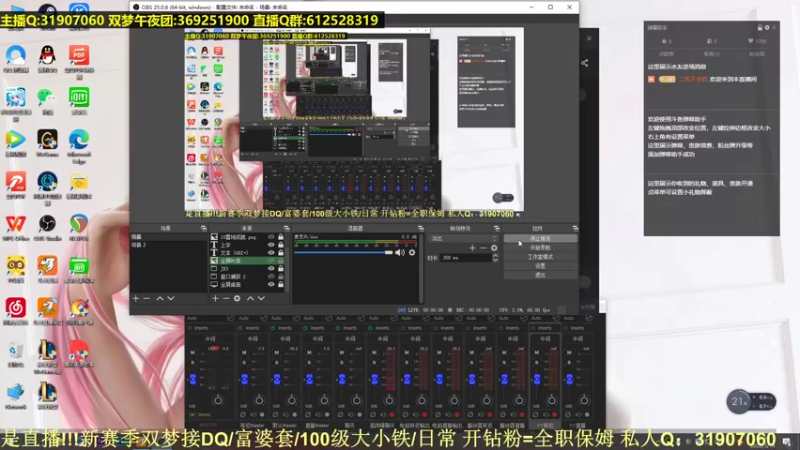Toggle visibility eye of 文本 (GDI+) source

click(271, 253)
